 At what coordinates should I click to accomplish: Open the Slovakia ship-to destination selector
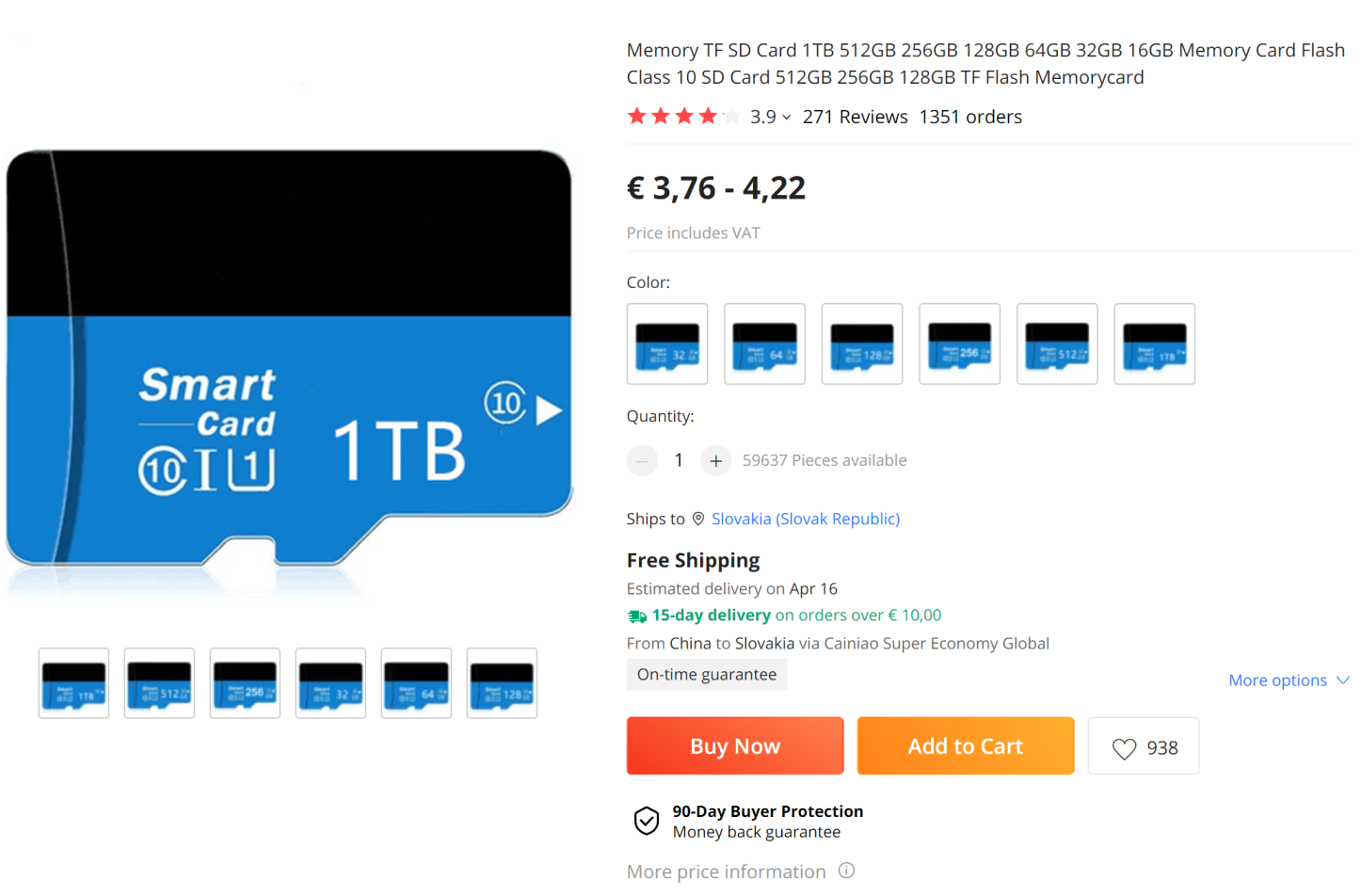click(806, 519)
